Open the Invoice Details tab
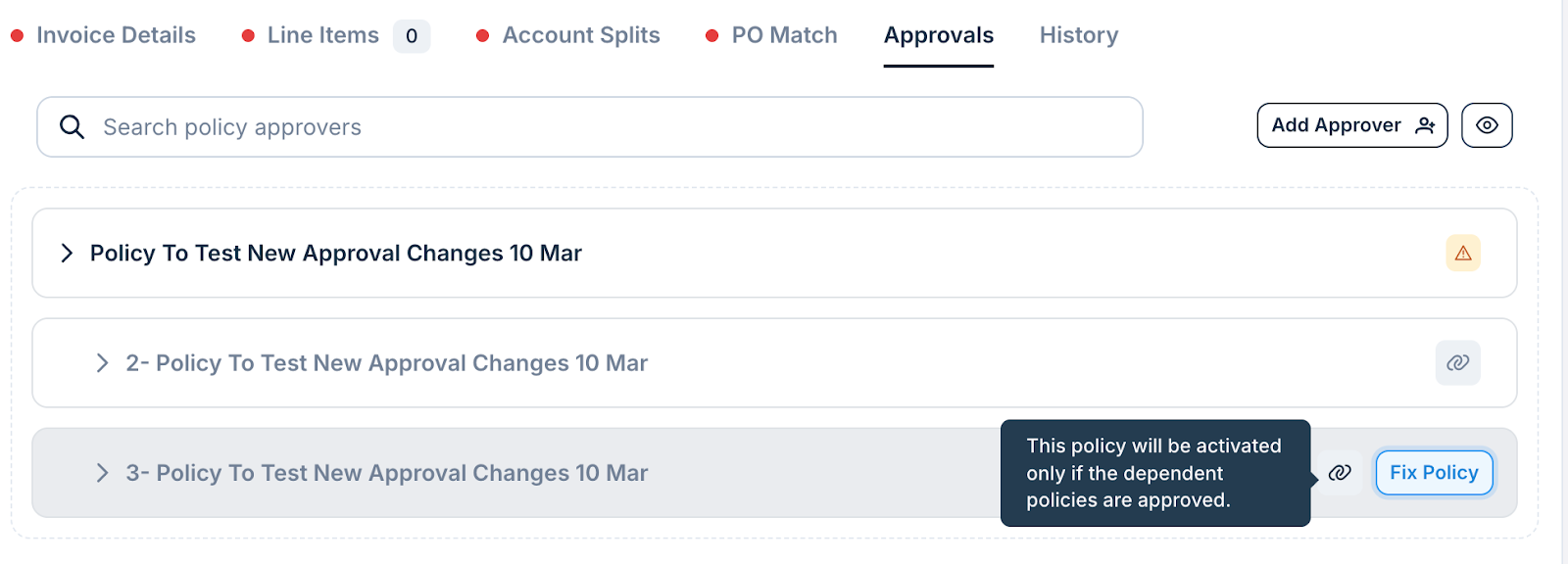 click(116, 35)
